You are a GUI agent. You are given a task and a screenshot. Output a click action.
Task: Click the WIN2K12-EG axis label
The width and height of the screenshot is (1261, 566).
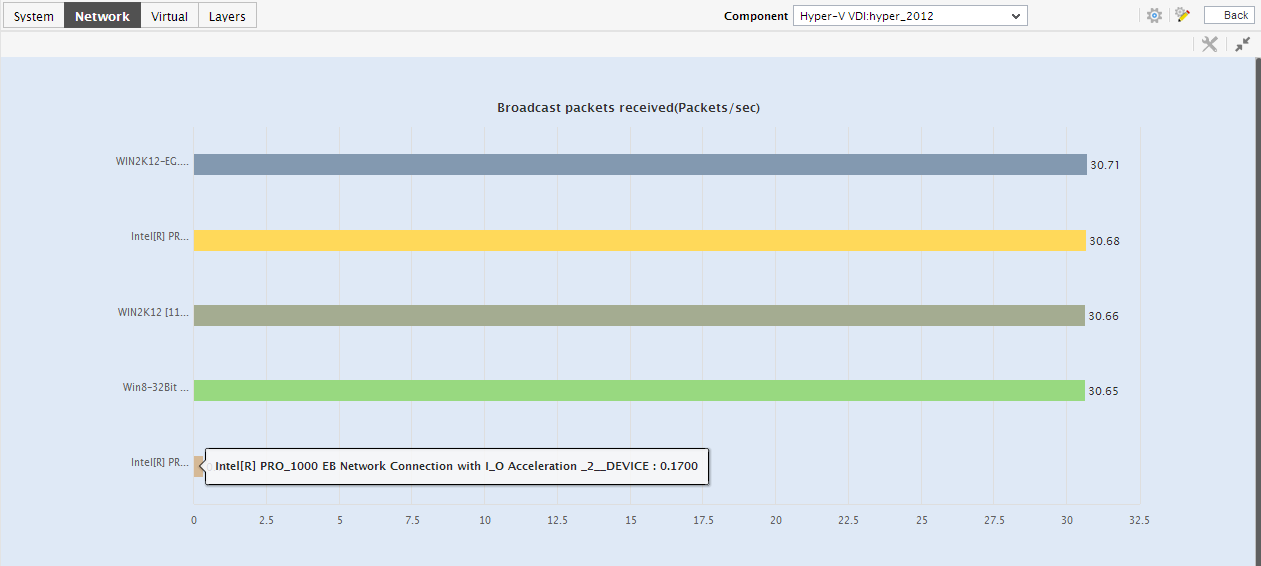pyautogui.click(x=152, y=161)
